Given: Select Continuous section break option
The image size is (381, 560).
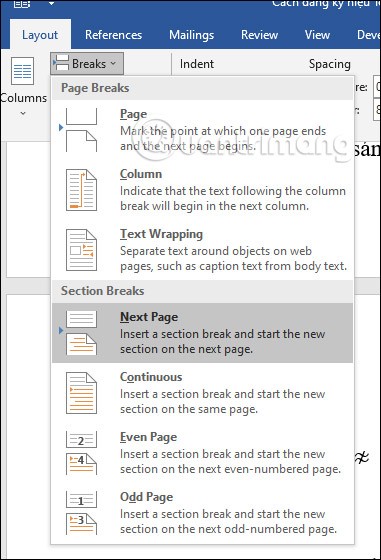Looking at the screenshot, I should (202, 393).
